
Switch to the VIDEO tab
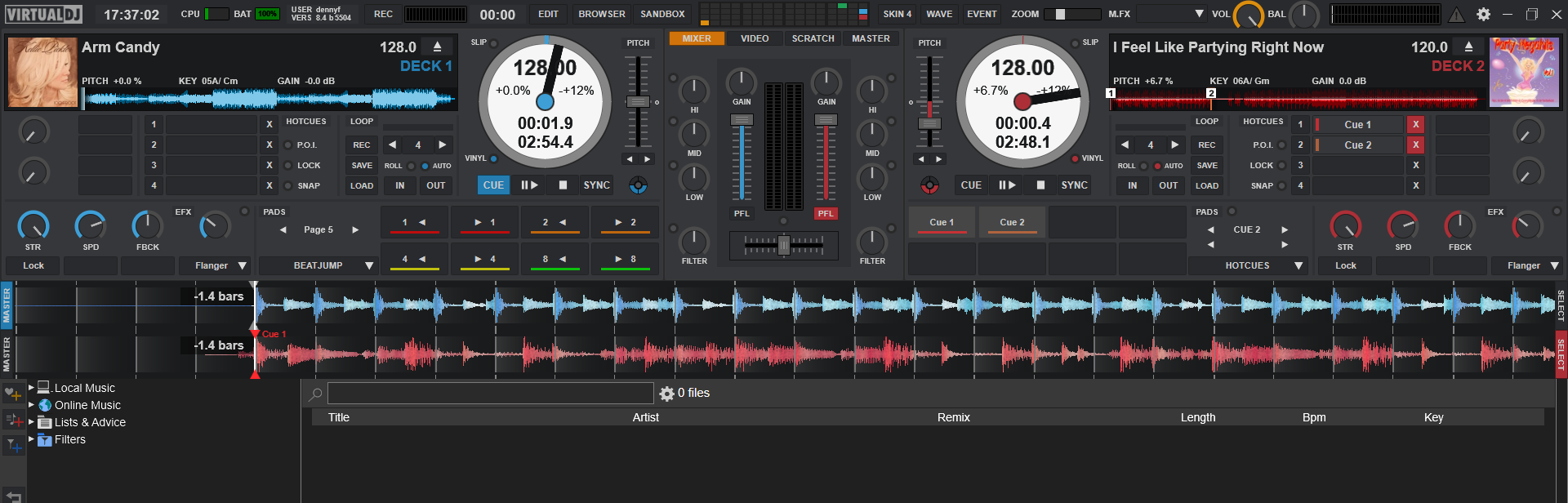(x=755, y=38)
